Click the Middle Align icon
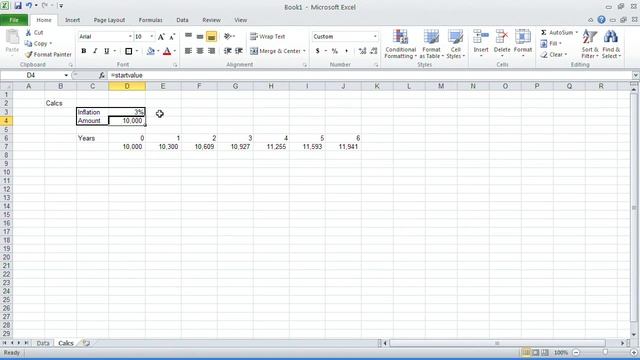 click(200, 36)
